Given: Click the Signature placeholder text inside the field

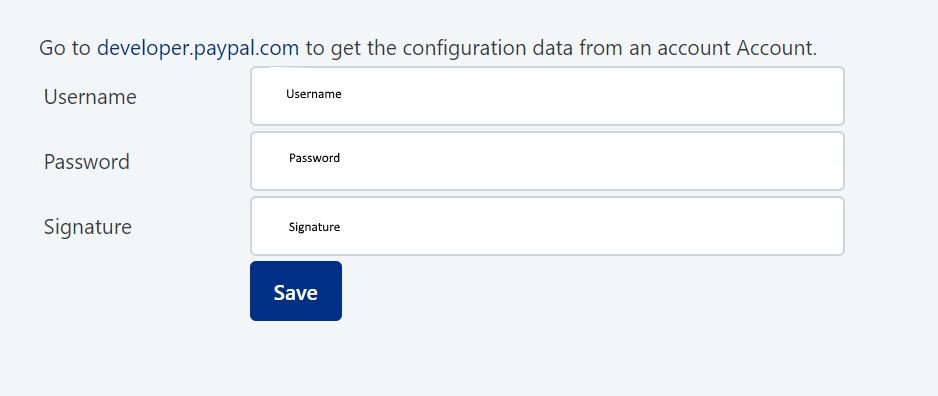Looking at the screenshot, I should [314, 227].
